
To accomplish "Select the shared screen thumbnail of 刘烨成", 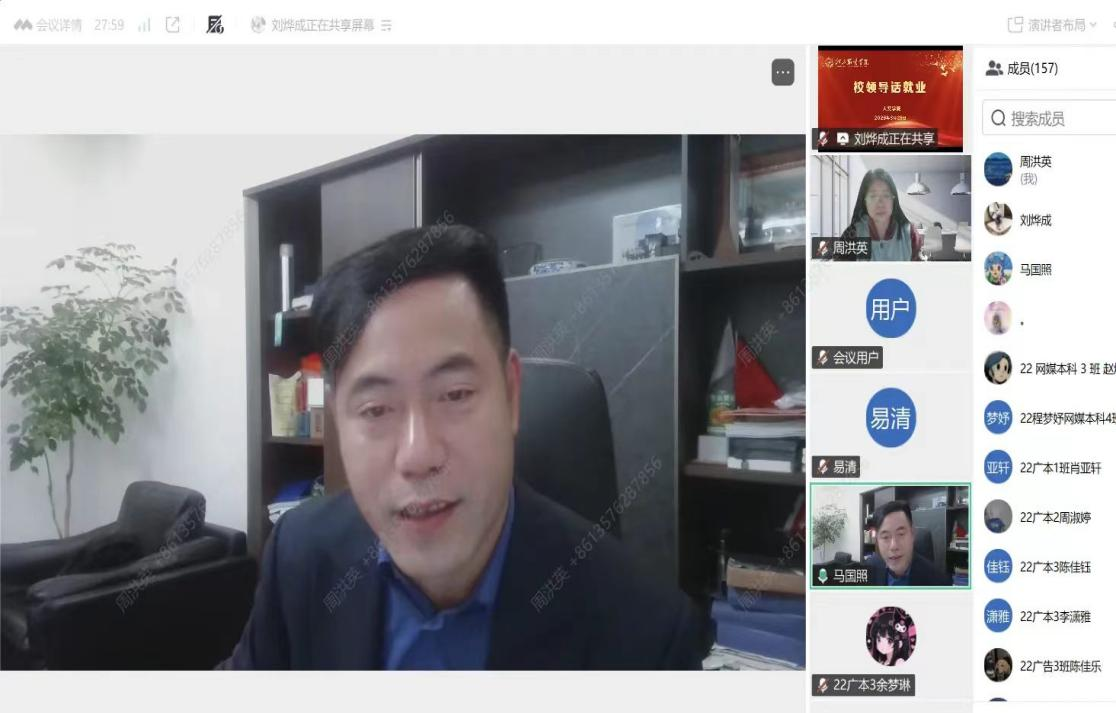I will pyautogui.click(x=890, y=98).
